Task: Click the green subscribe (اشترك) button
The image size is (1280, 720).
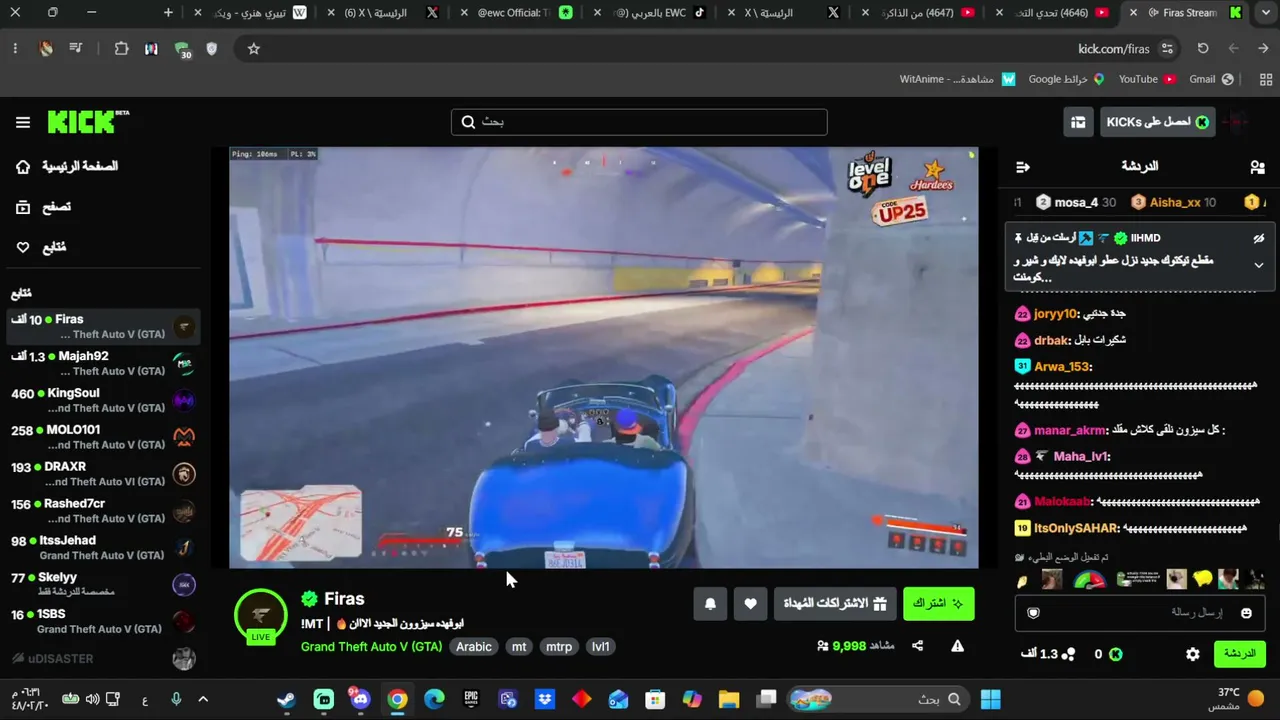Action: pyautogui.click(x=938, y=603)
